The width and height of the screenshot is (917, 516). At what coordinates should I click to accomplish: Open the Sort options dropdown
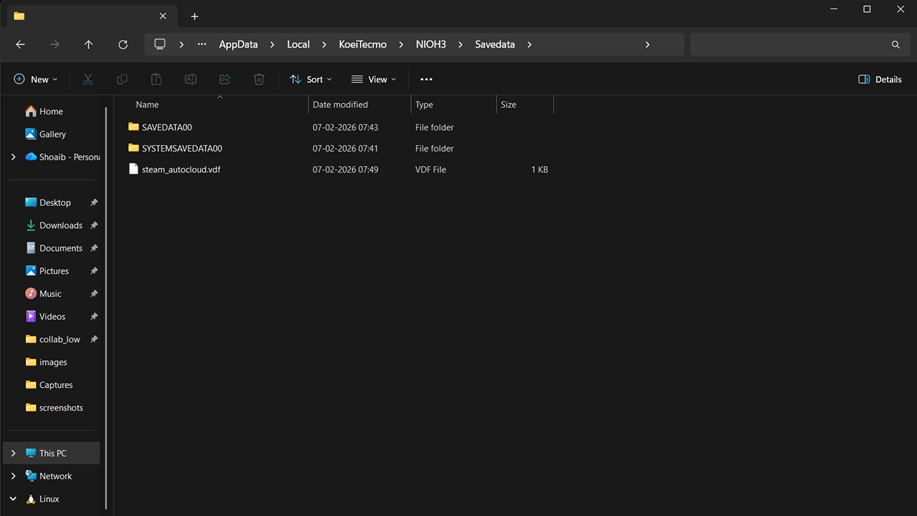click(x=311, y=79)
